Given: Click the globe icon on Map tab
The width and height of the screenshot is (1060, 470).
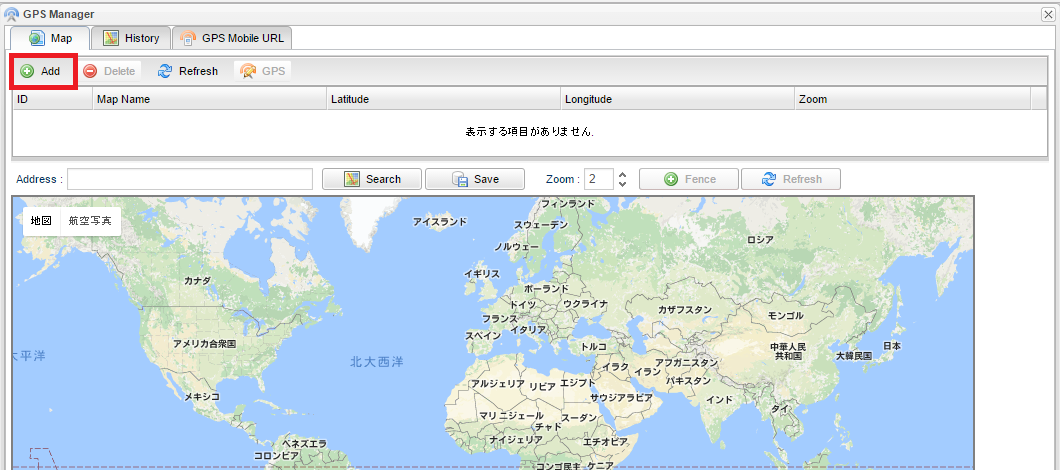Looking at the screenshot, I should pyautogui.click(x=37, y=39).
